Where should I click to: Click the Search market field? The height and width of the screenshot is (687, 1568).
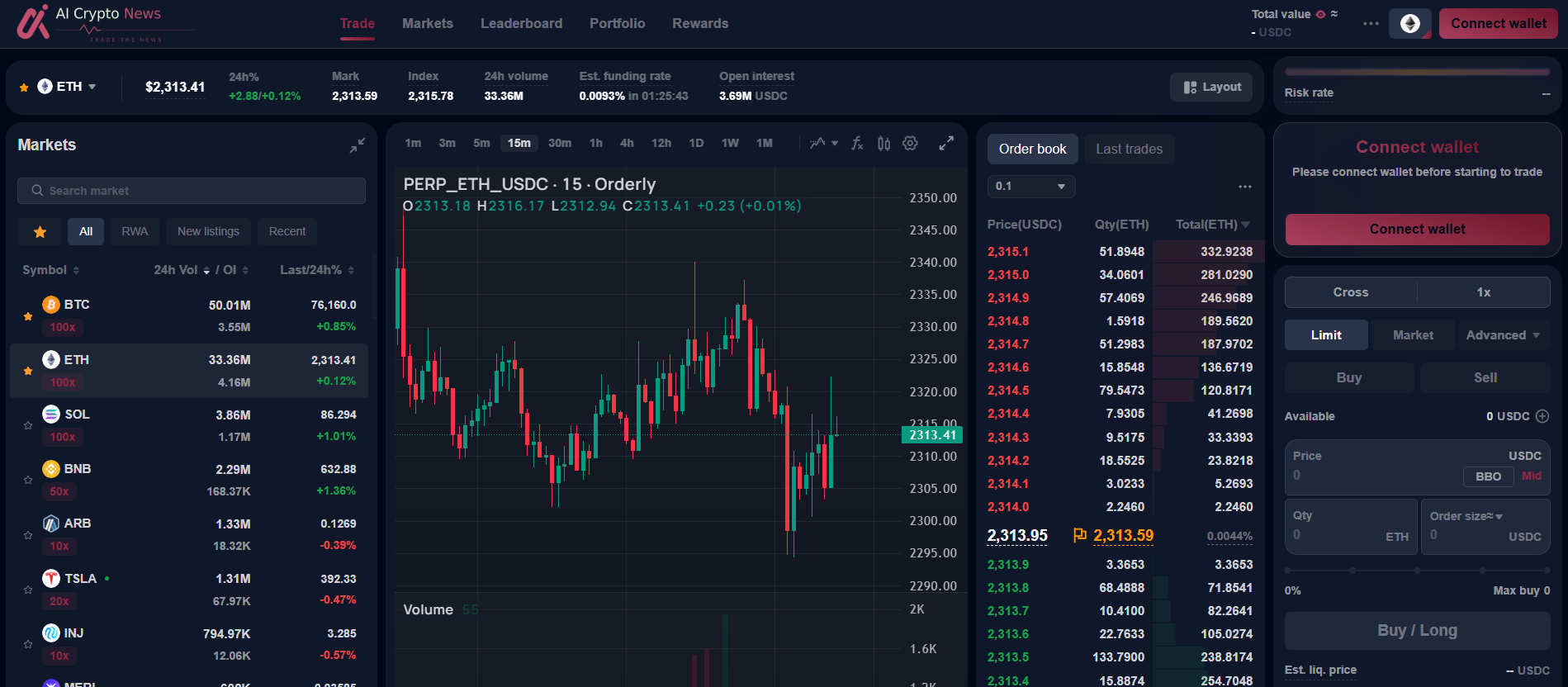pyautogui.click(x=192, y=191)
